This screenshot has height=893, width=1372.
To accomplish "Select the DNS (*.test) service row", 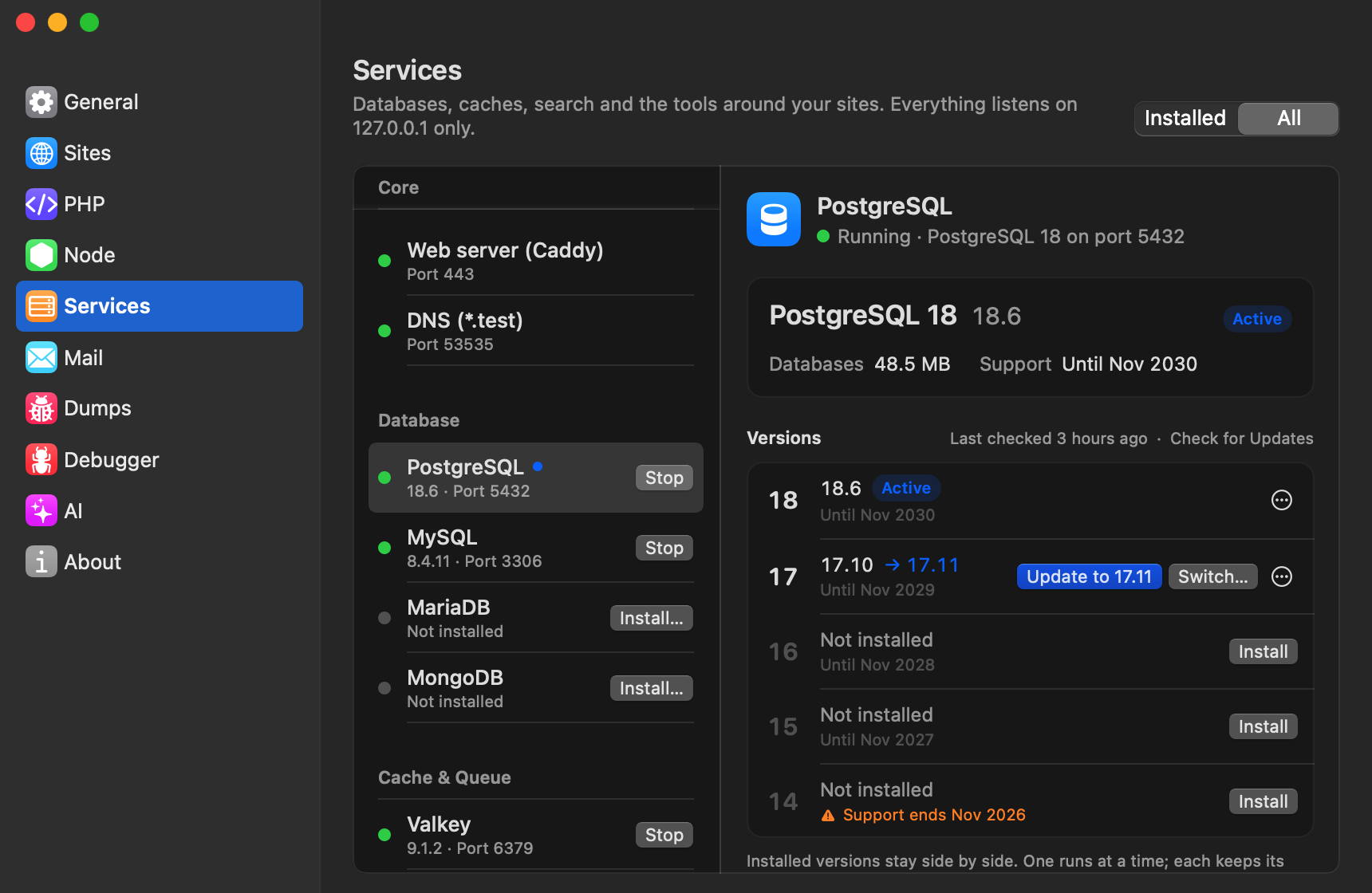I will click(536, 331).
